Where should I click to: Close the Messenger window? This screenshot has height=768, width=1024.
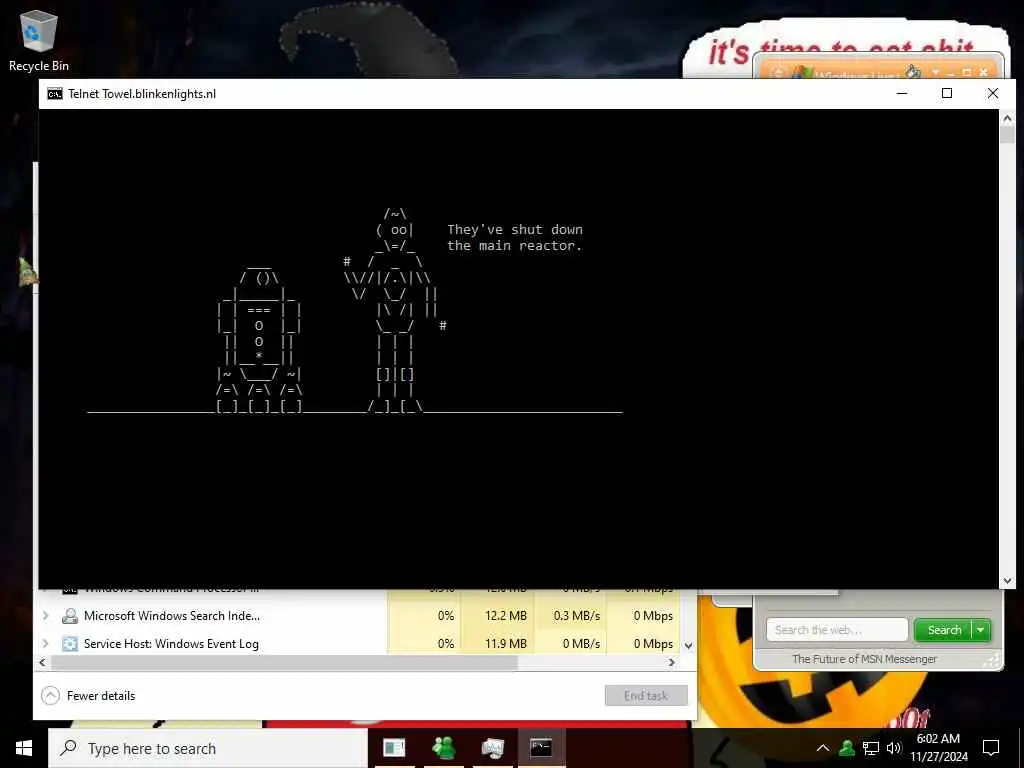tap(984, 72)
